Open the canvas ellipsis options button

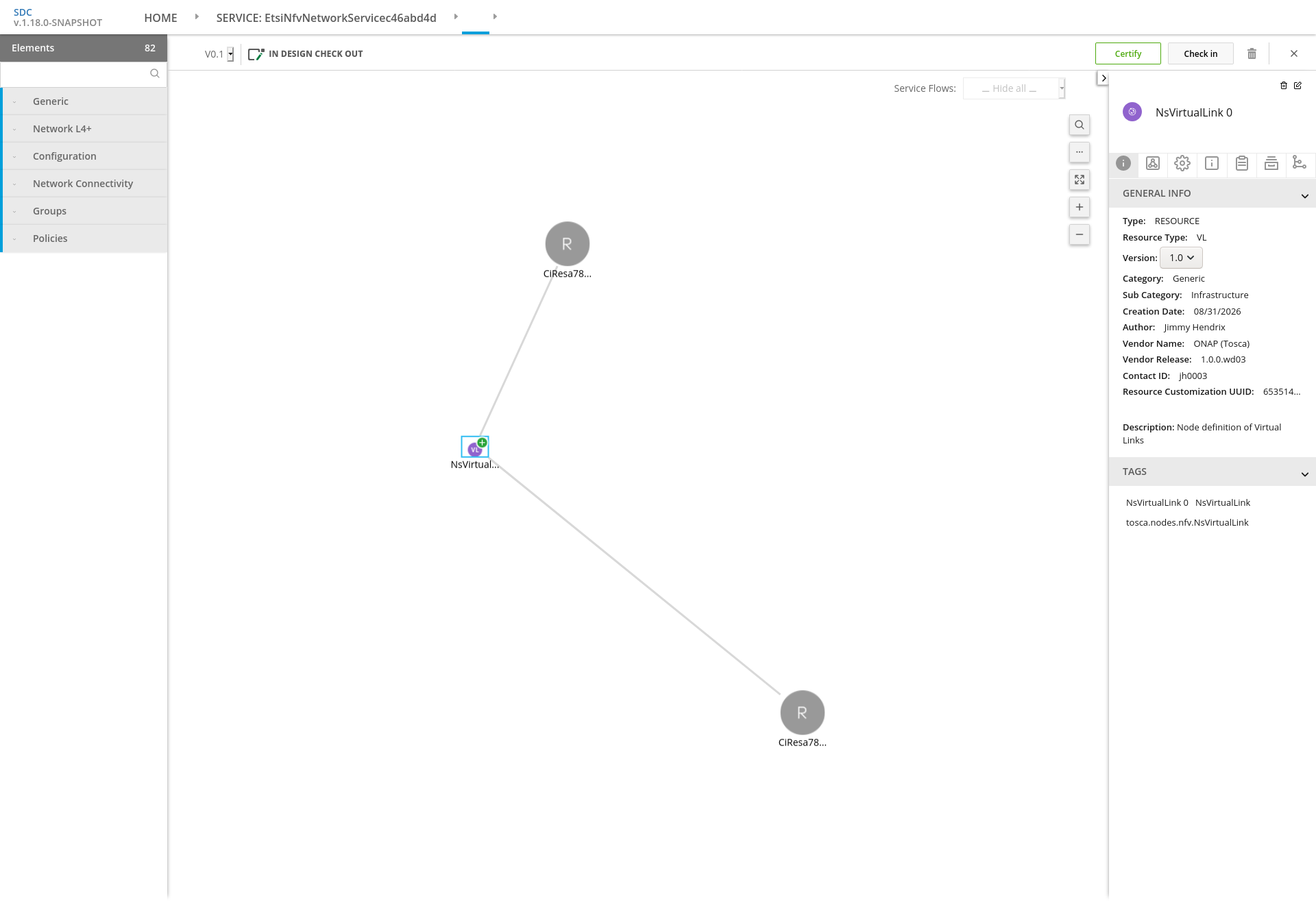click(x=1080, y=152)
